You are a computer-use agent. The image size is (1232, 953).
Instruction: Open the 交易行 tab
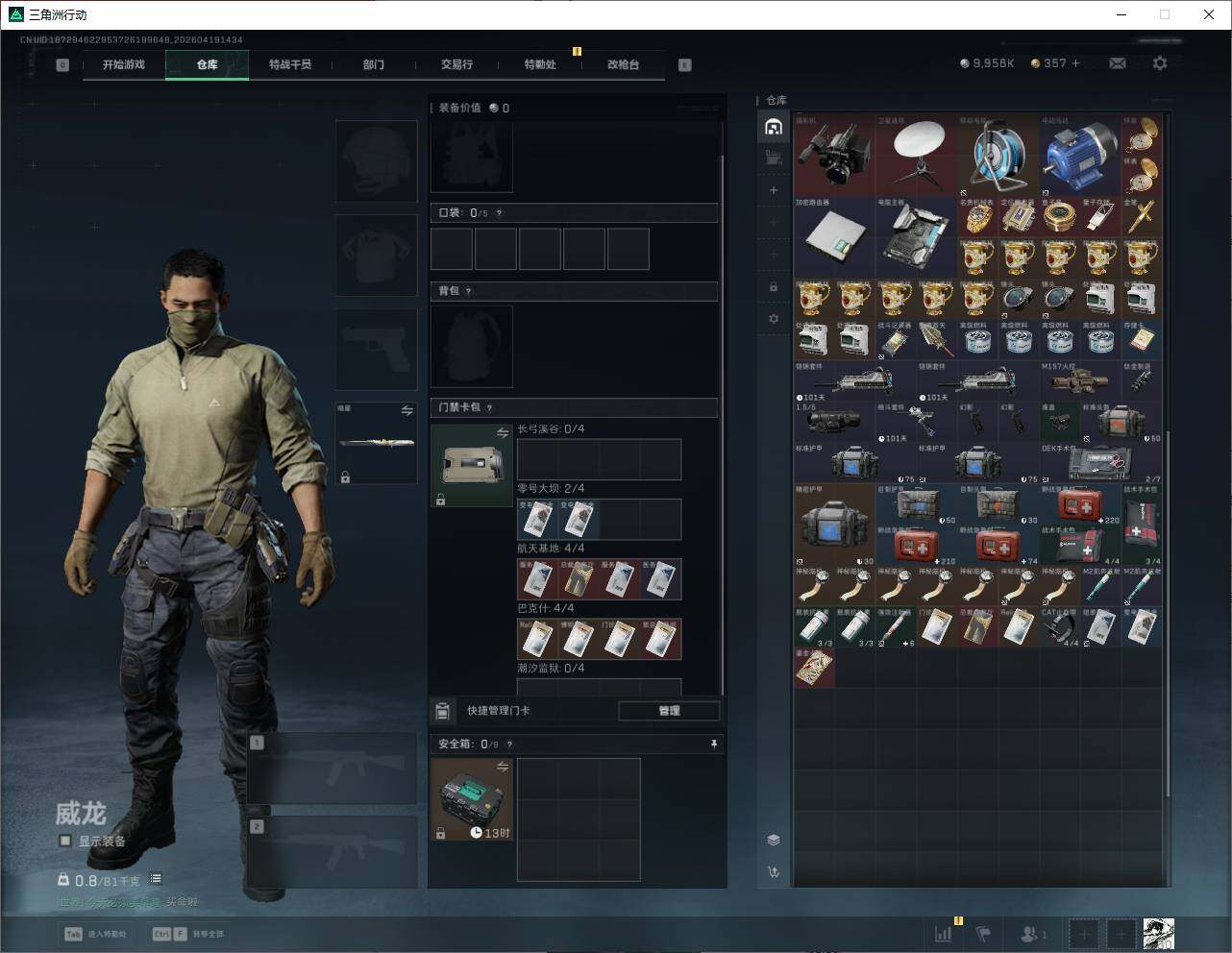pyautogui.click(x=456, y=64)
